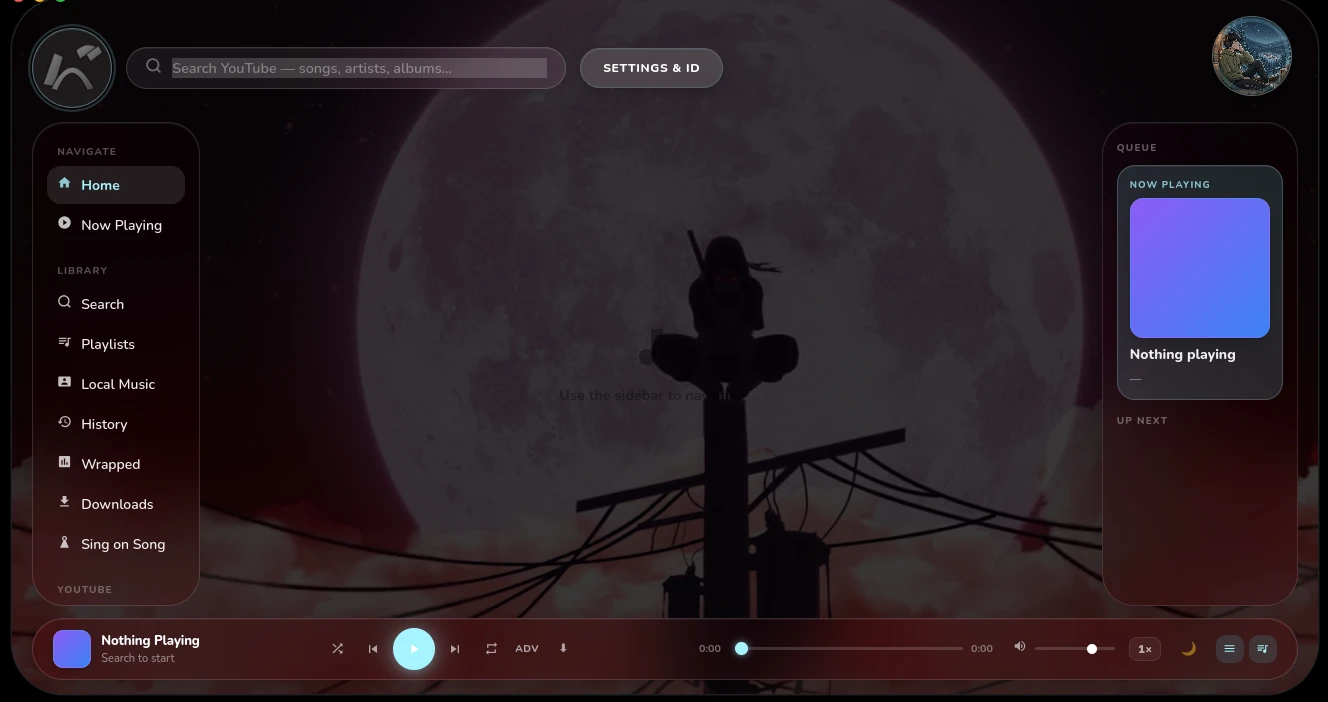Start playback with the play button
Screen dimensions: 1328x702
click(414, 649)
